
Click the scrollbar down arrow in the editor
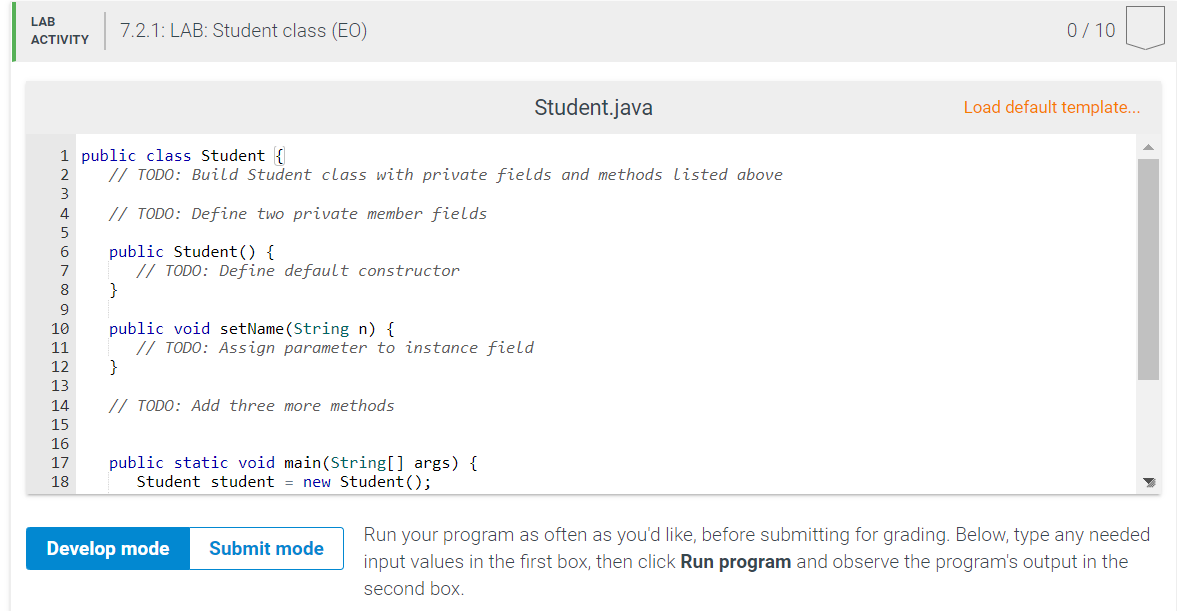(1148, 481)
